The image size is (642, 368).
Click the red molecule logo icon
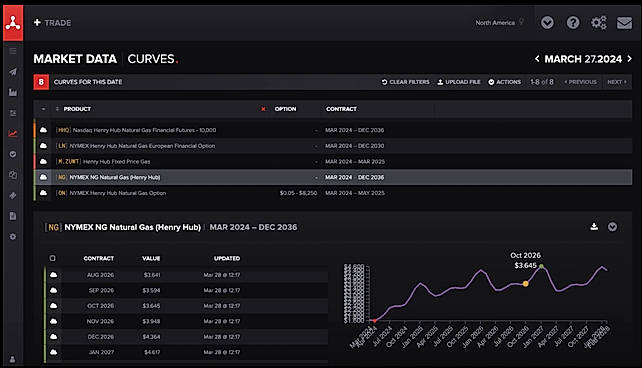13,23
